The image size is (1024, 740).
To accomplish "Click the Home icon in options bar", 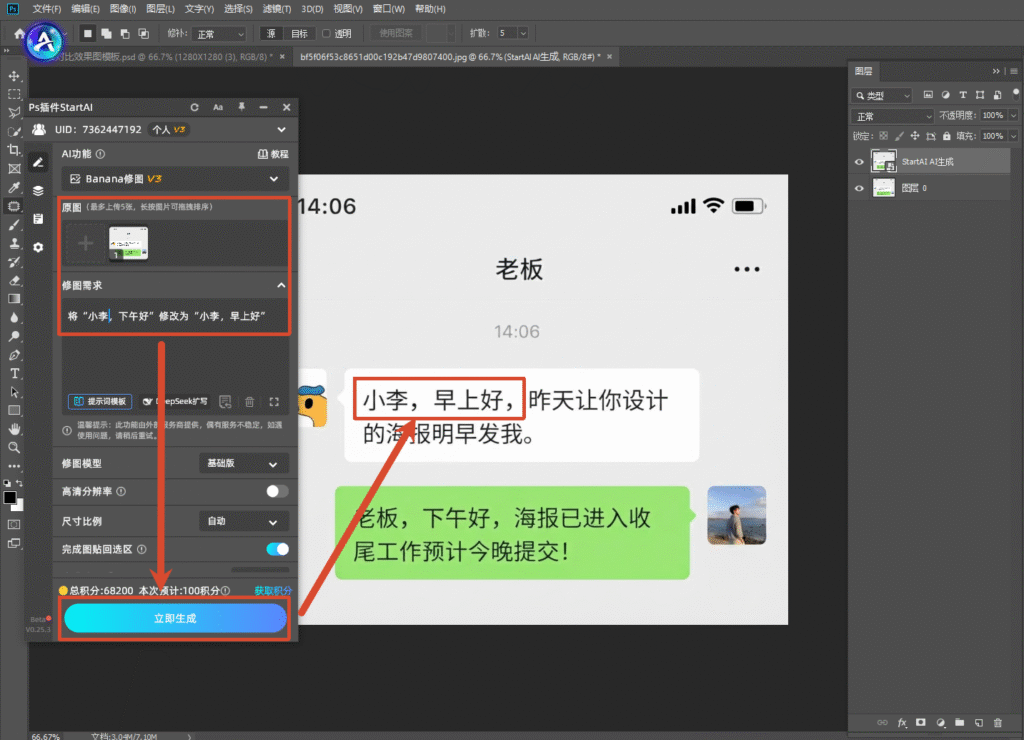I will pyautogui.click(x=19, y=33).
